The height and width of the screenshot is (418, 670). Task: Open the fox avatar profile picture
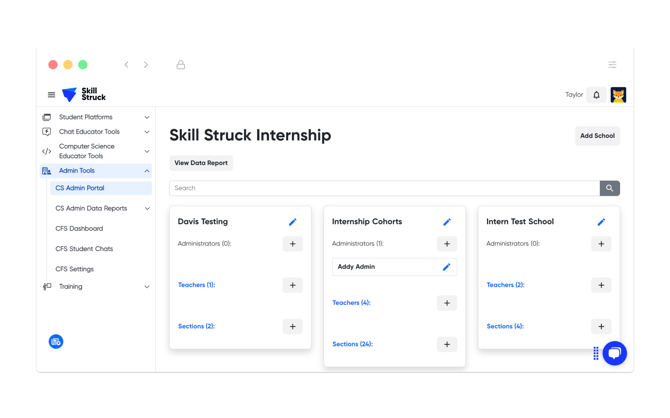point(618,95)
